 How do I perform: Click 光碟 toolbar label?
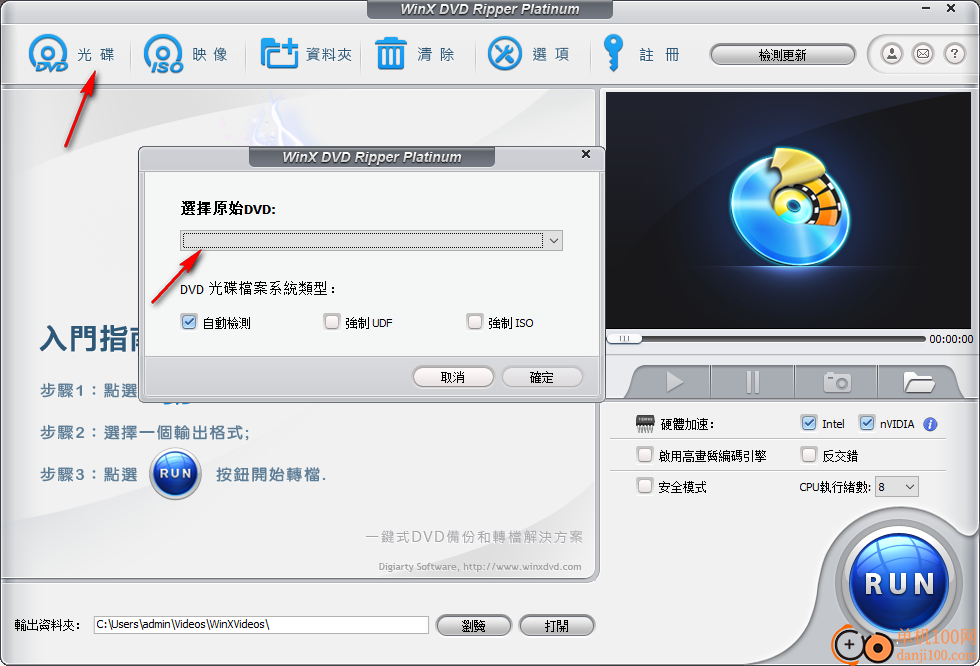tap(96, 55)
